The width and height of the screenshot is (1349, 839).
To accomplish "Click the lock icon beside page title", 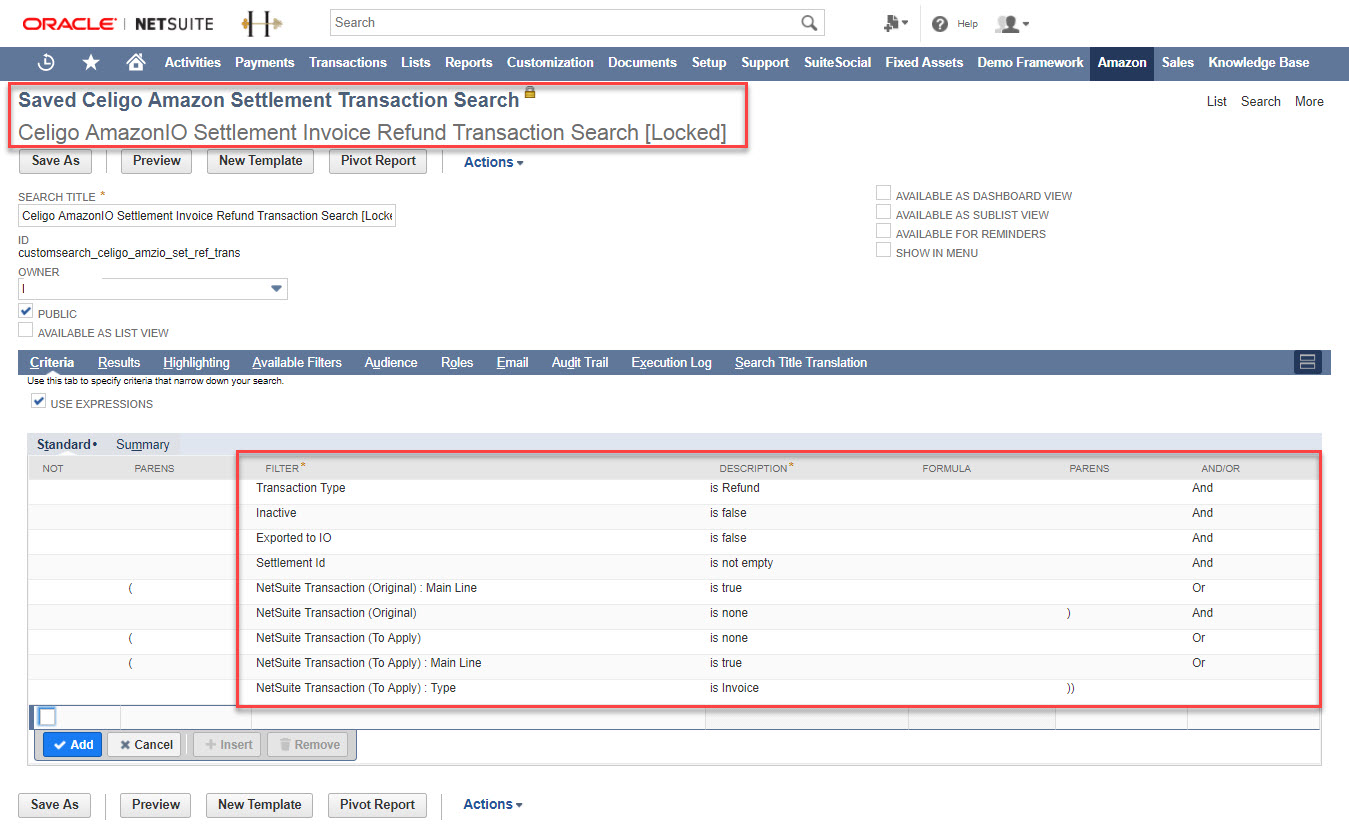I will tap(530, 93).
